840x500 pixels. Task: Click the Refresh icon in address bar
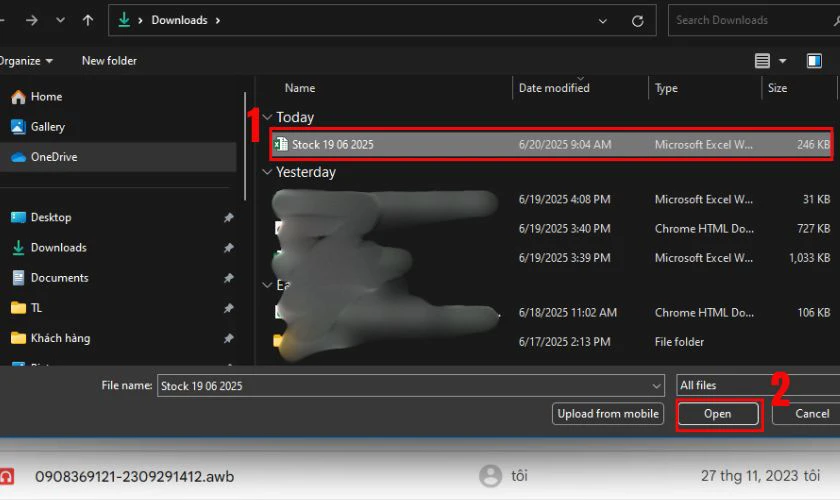(637, 20)
